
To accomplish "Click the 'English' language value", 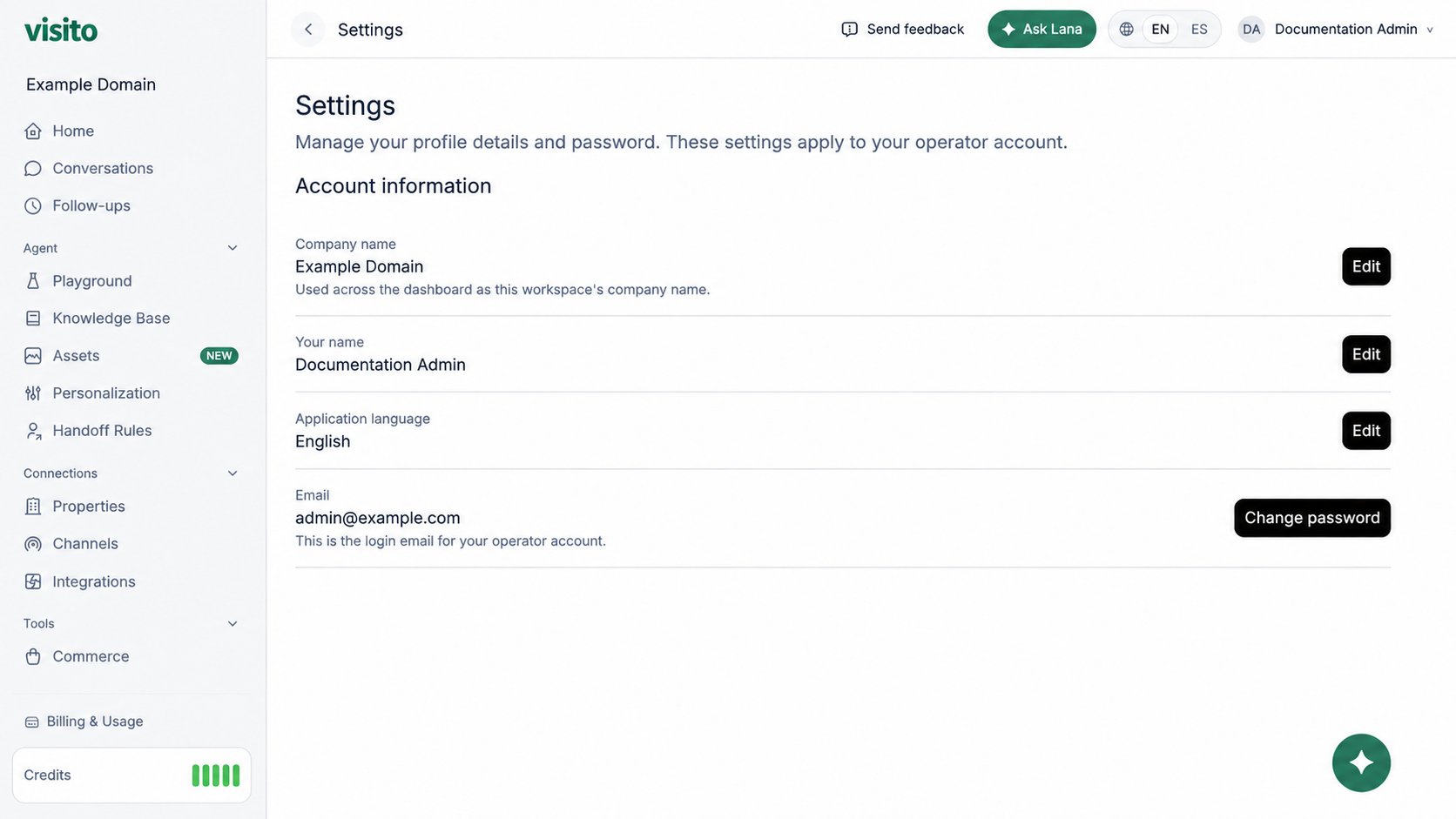I will coord(323,441).
